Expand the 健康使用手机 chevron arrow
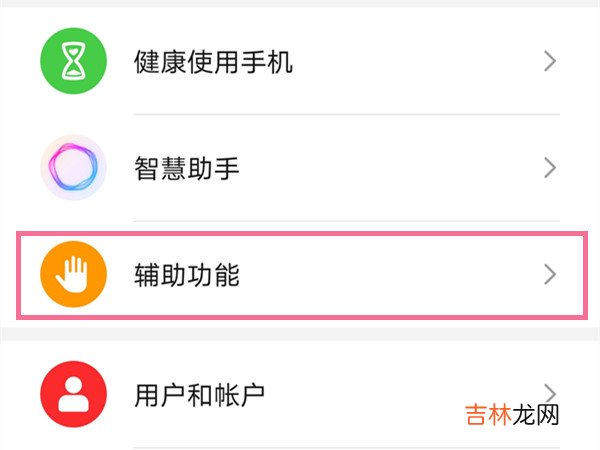The width and height of the screenshot is (600, 450). pyautogui.click(x=549, y=62)
